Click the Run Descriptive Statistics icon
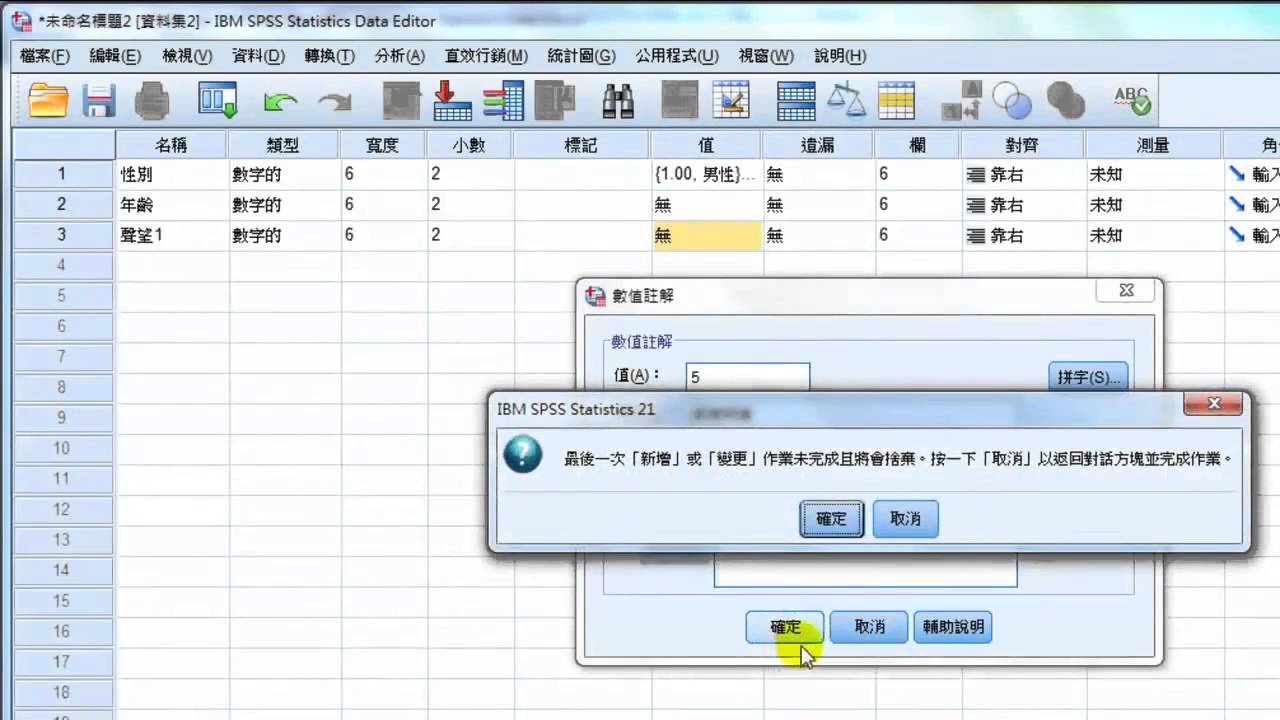Viewport: 1280px width, 720px height. point(555,101)
